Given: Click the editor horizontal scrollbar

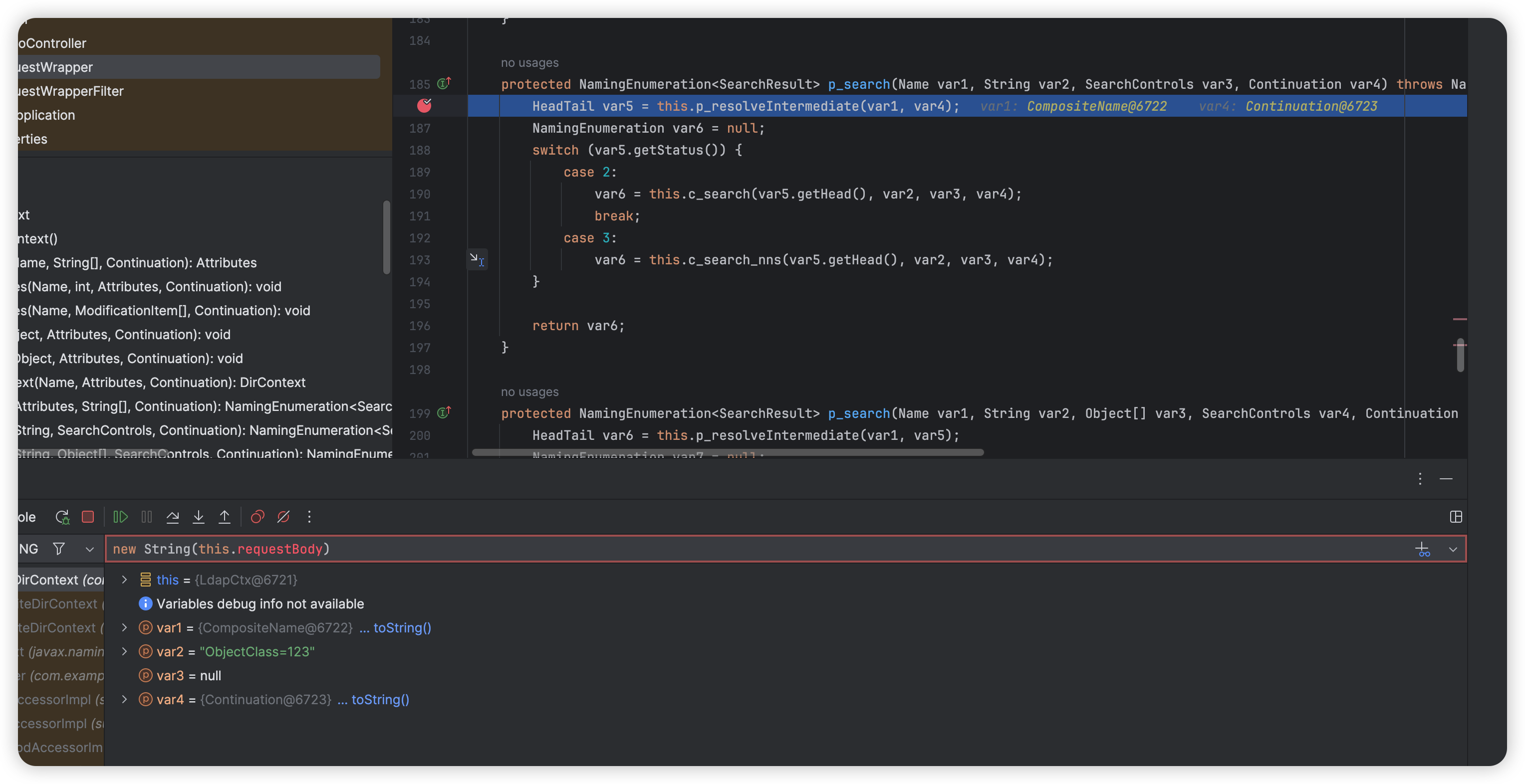Looking at the screenshot, I should click(728, 452).
